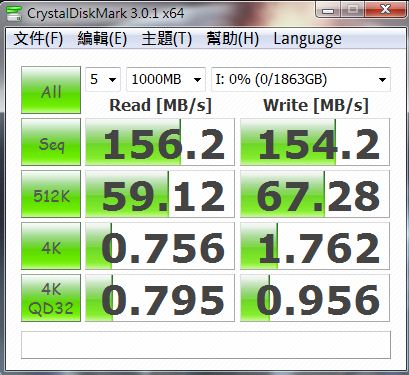Start the 4K random test
Image resolution: width=409 pixels, height=375 pixels.
(x=51, y=246)
